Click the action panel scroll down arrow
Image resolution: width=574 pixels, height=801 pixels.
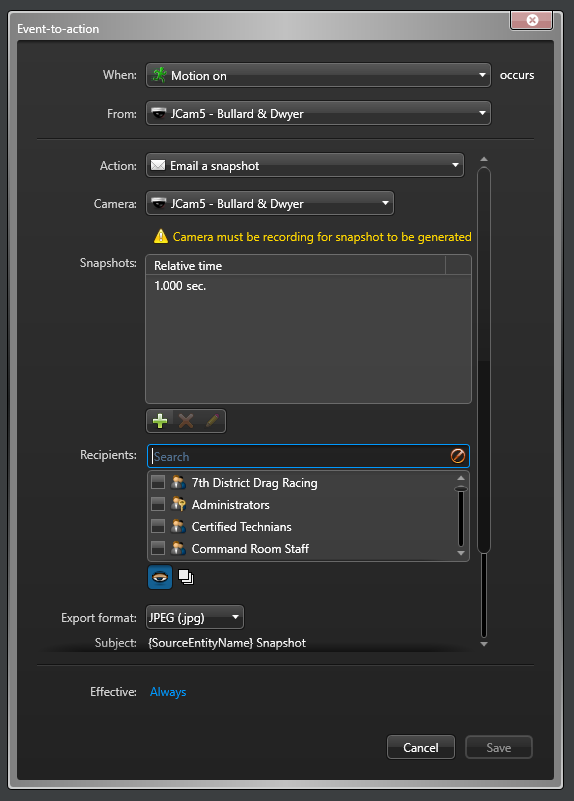pos(484,644)
